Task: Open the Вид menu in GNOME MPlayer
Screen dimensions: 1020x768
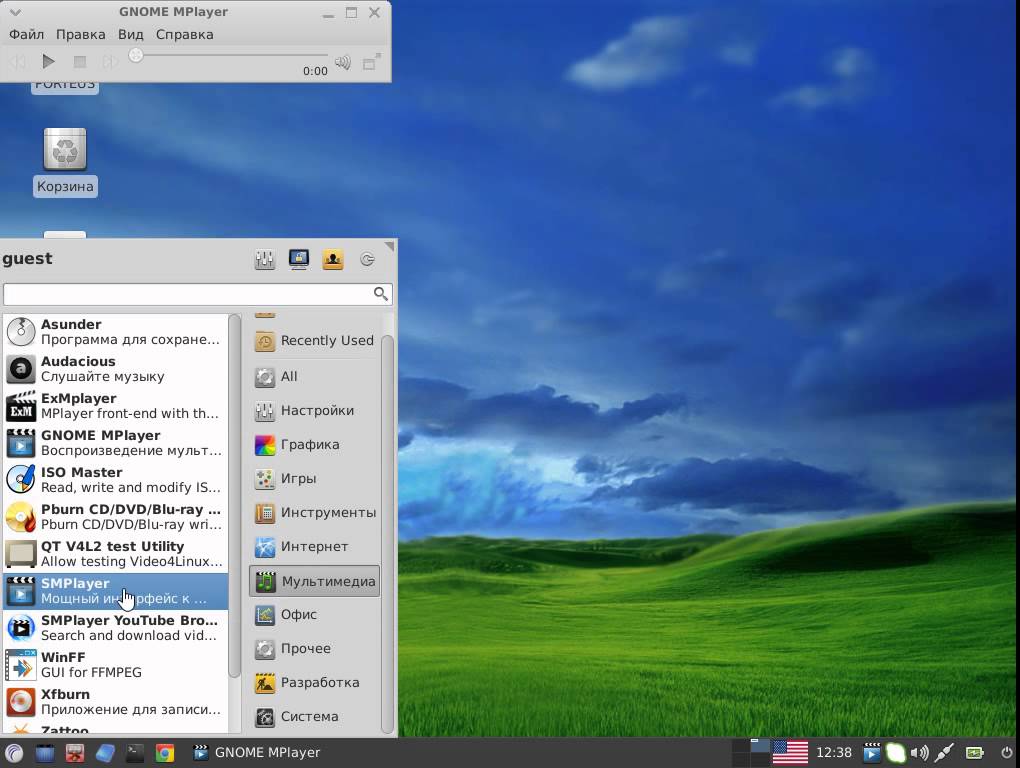Action: pos(131,34)
